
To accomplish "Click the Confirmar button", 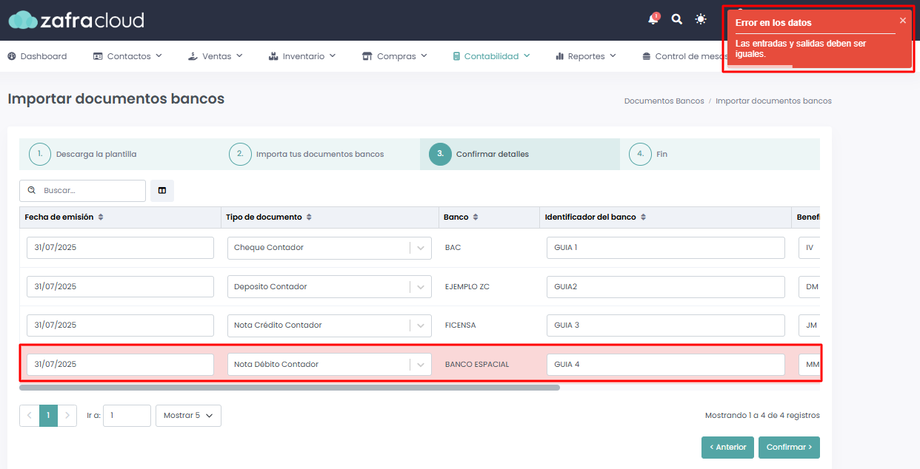I will coord(789,447).
